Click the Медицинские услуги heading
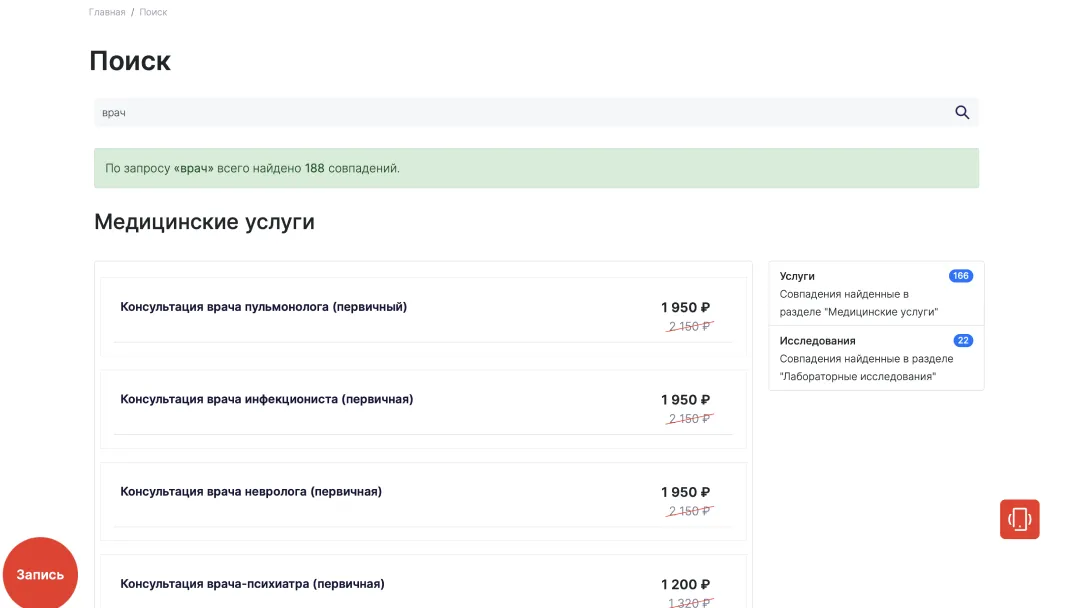This screenshot has width=1084, height=608. click(205, 222)
